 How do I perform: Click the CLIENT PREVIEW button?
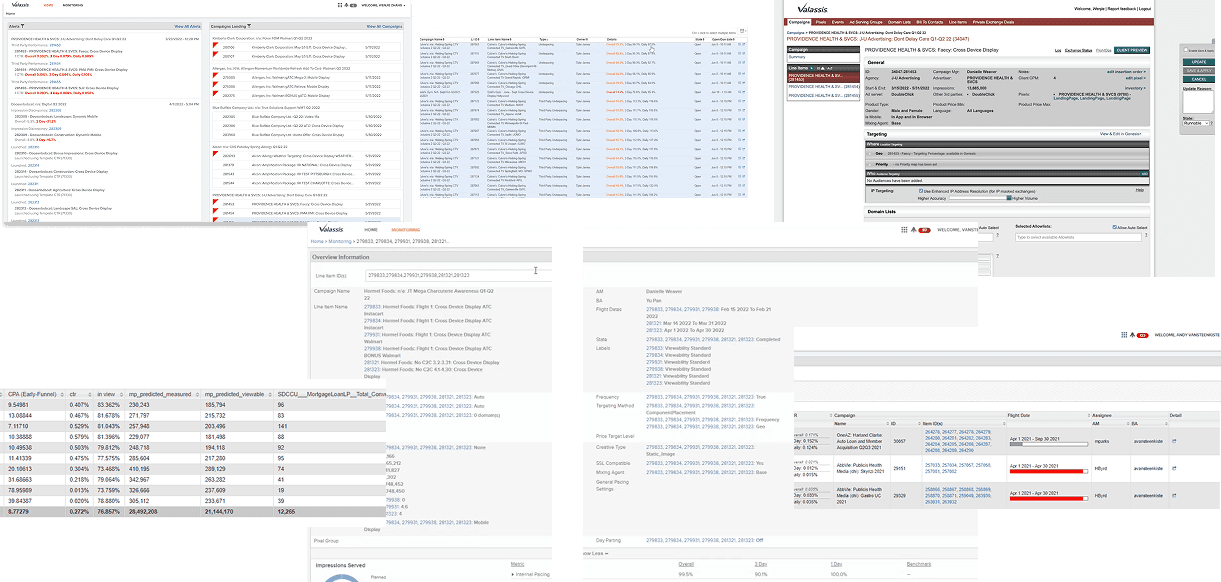(x=1132, y=50)
